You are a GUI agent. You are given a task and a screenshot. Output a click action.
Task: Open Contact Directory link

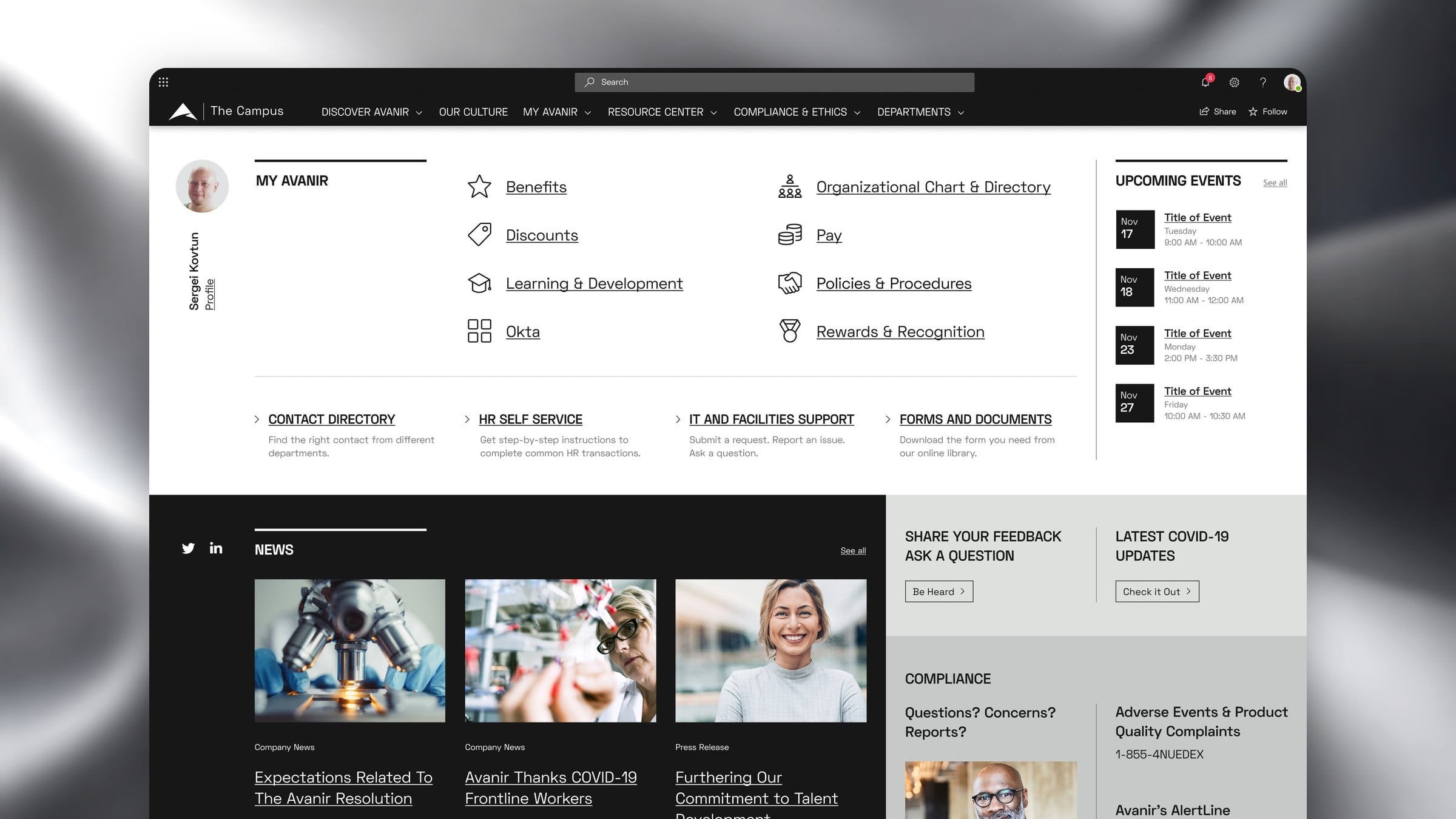tap(331, 419)
